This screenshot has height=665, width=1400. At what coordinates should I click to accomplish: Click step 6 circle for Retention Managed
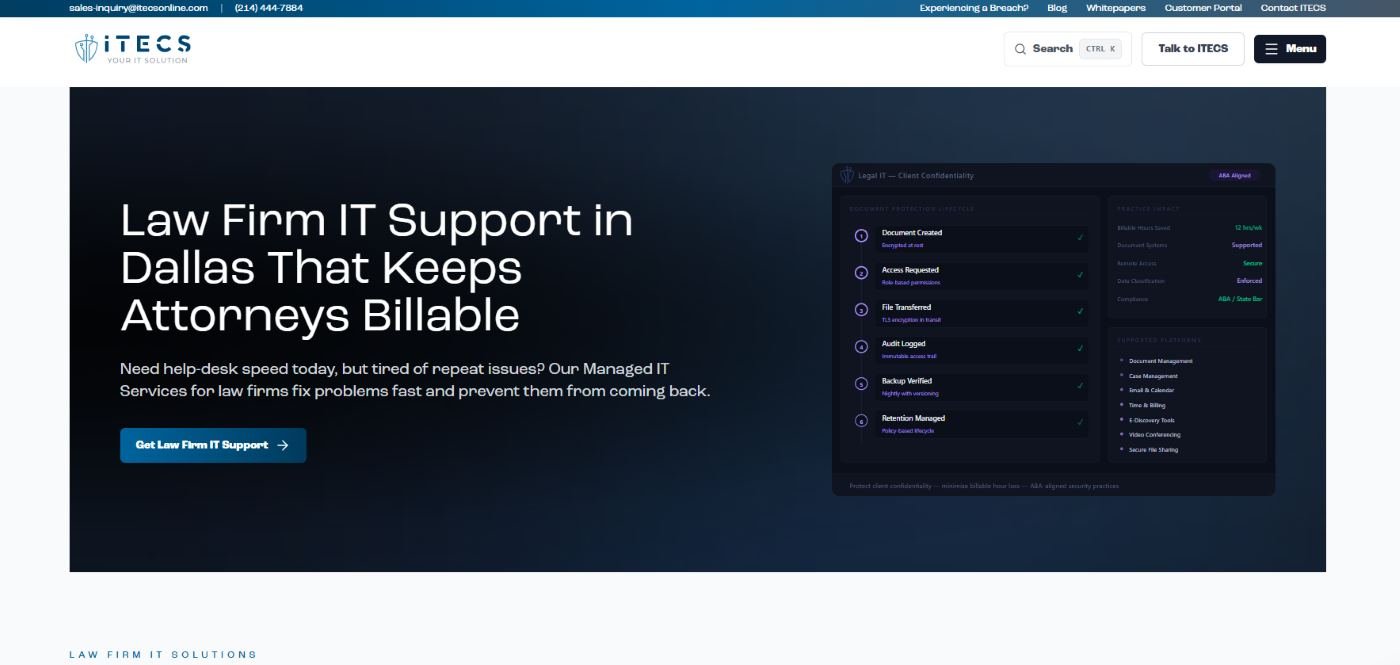point(861,421)
